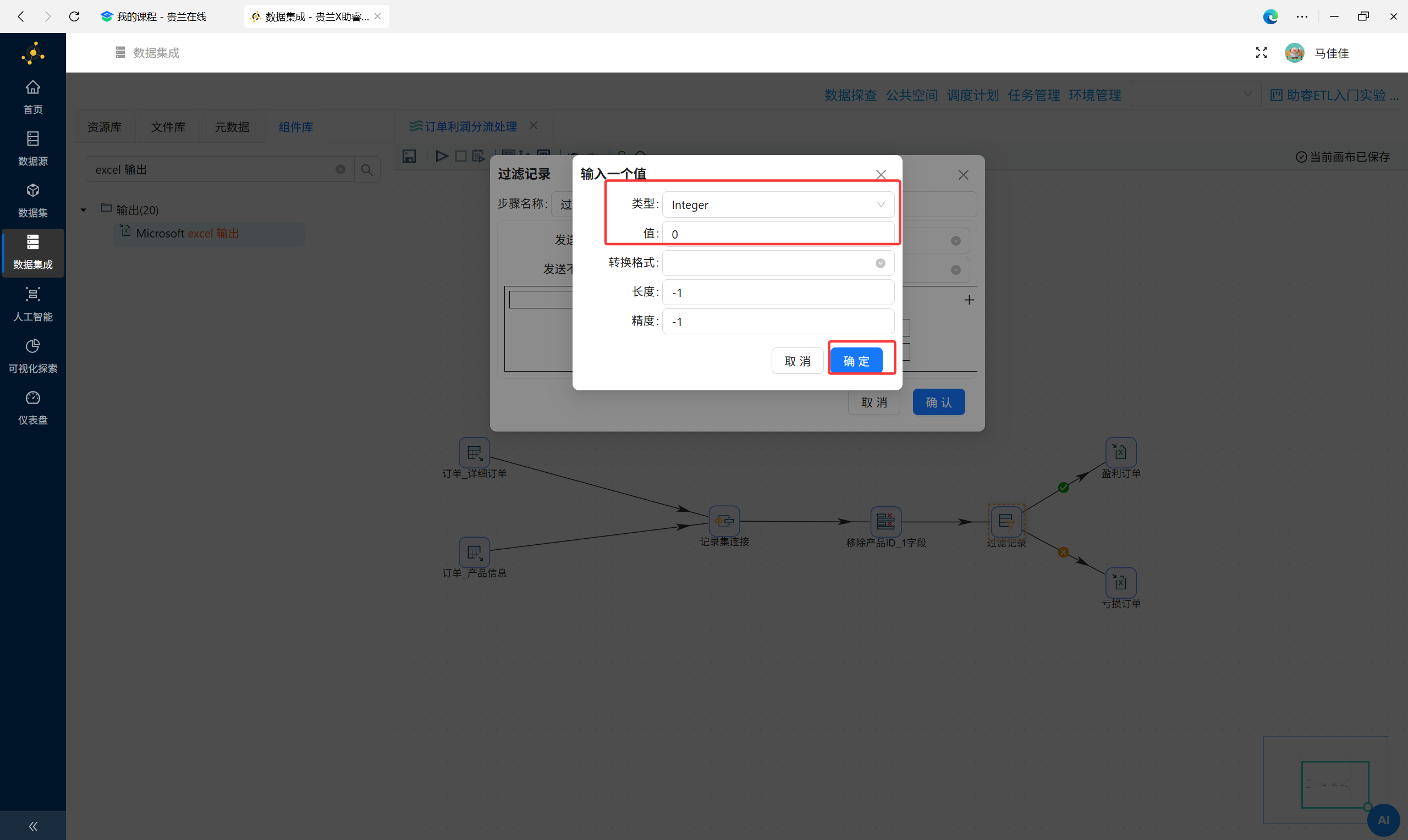This screenshot has height=840, width=1408.
Task: Open the 可视化探索 sidebar section
Action: click(x=33, y=356)
